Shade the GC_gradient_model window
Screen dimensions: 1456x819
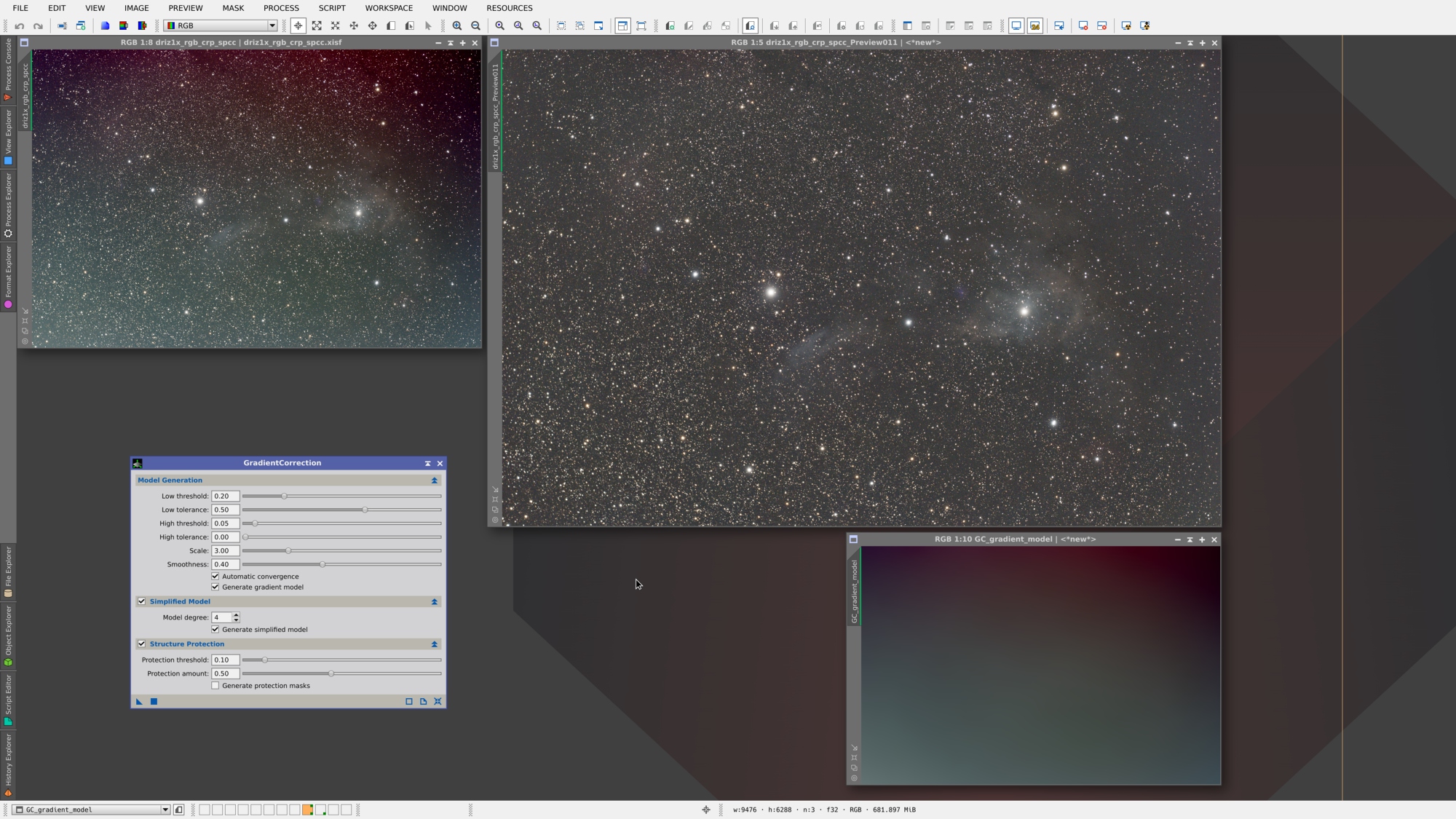click(x=1190, y=539)
